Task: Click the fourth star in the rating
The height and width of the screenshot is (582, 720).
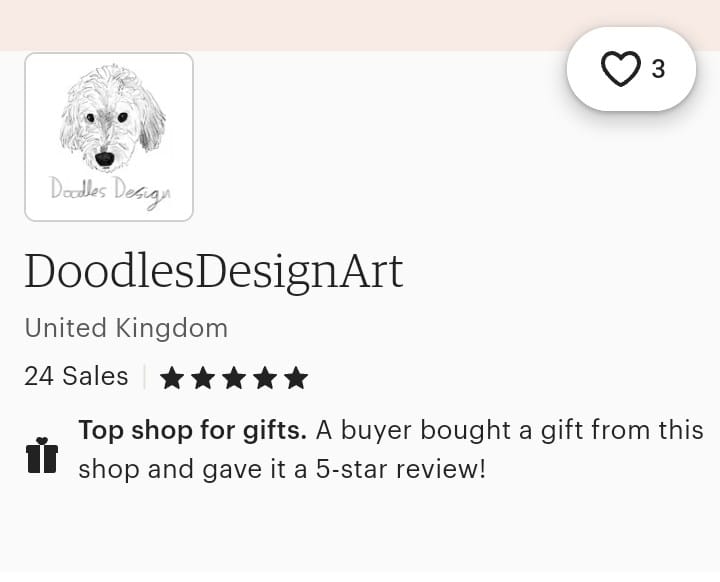Action: point(265,378)
